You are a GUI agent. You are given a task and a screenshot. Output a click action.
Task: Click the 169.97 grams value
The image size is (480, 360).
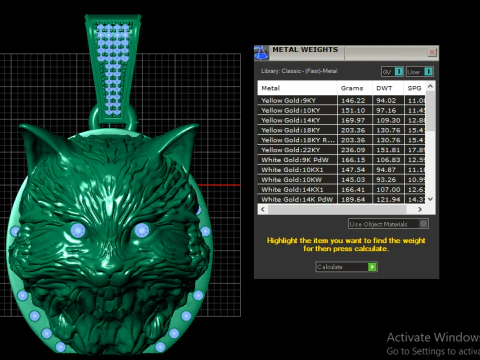coord(353,120)
